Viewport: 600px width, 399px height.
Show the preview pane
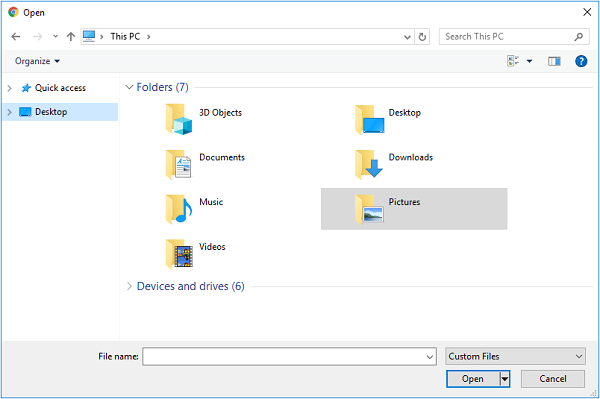(x=554, y=61)
